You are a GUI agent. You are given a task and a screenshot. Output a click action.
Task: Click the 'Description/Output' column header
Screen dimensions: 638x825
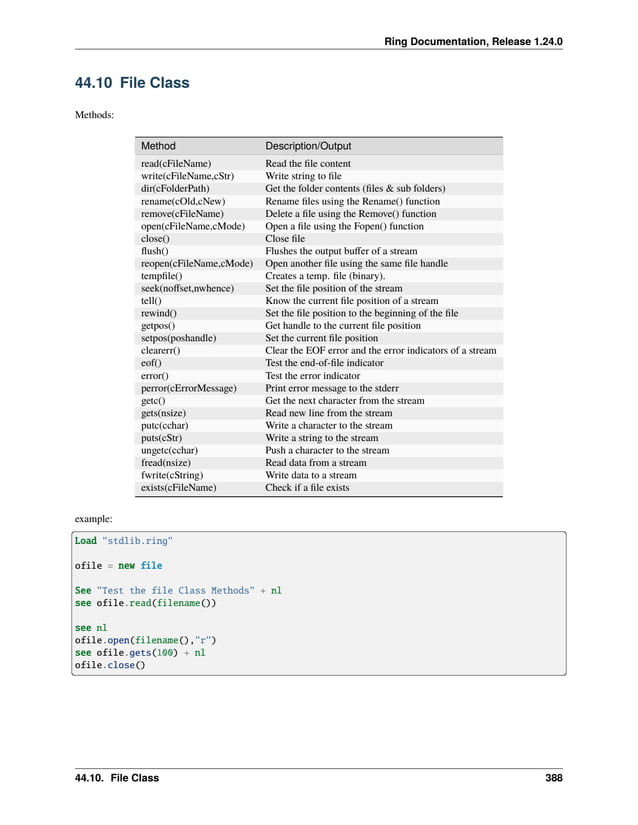click(308, 146)
